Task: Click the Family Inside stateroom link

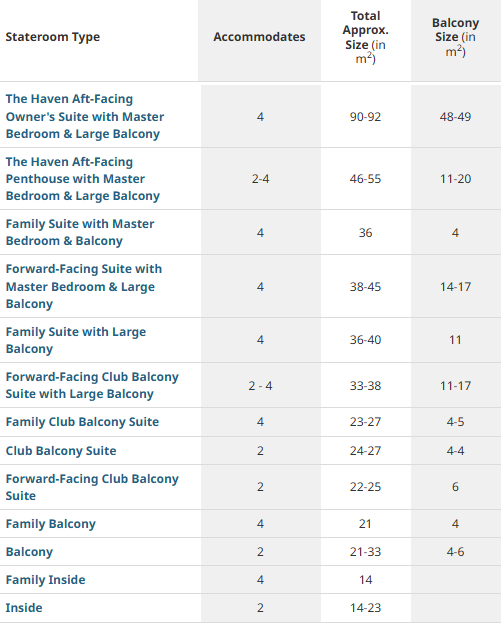Action: [x=45, y=580]
